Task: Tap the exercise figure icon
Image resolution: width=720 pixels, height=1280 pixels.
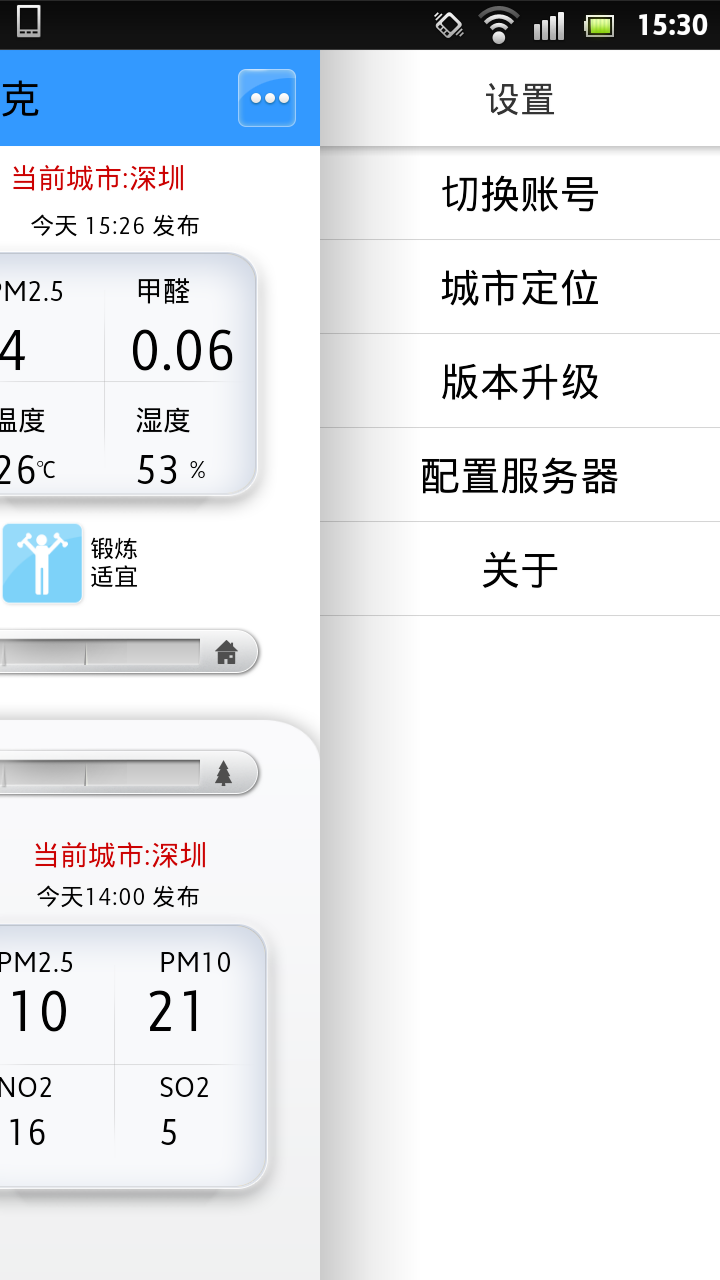Action: (x=42, y=563)
